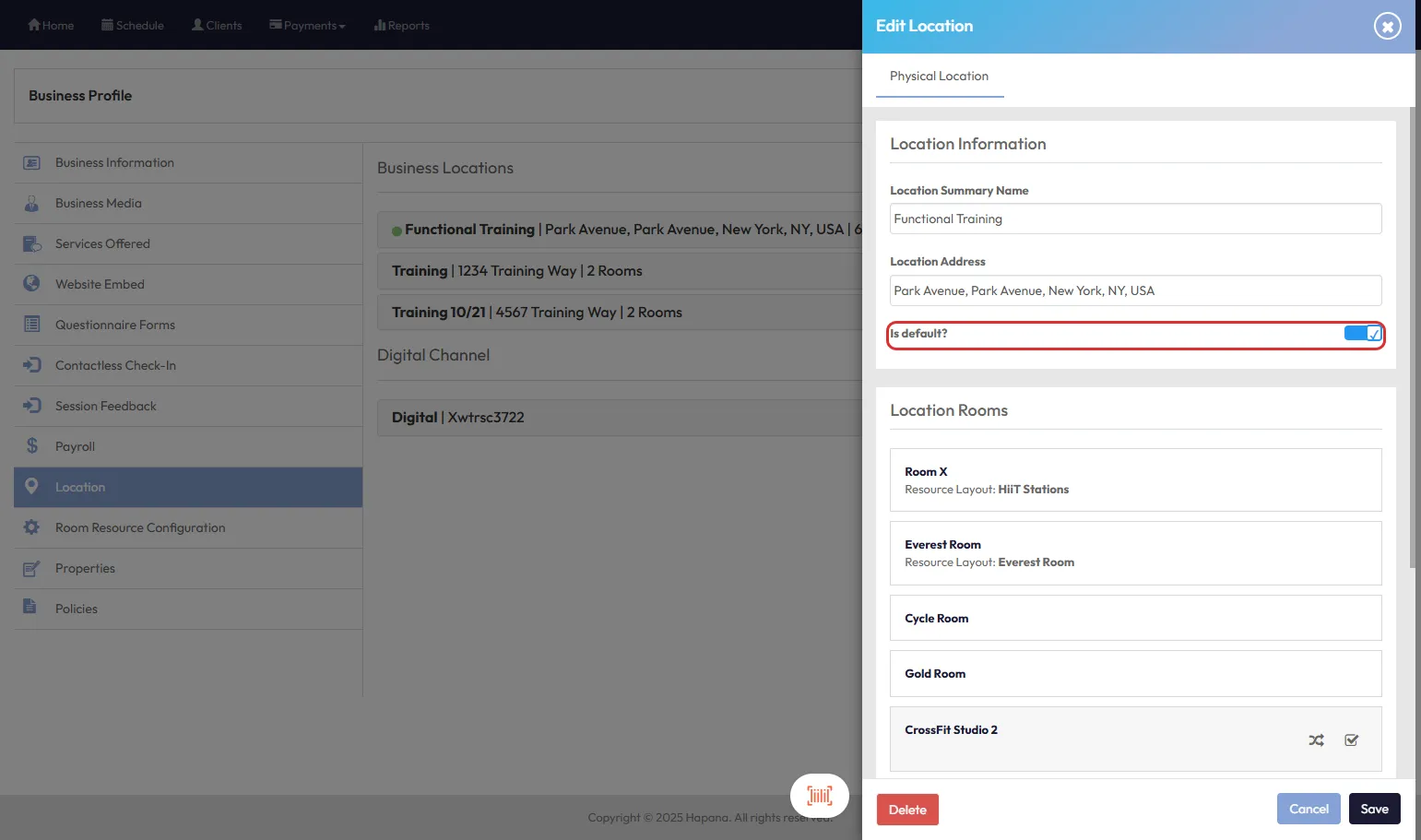Close the Edit Location panel
1421x840 pixels.
[1387, 26]
